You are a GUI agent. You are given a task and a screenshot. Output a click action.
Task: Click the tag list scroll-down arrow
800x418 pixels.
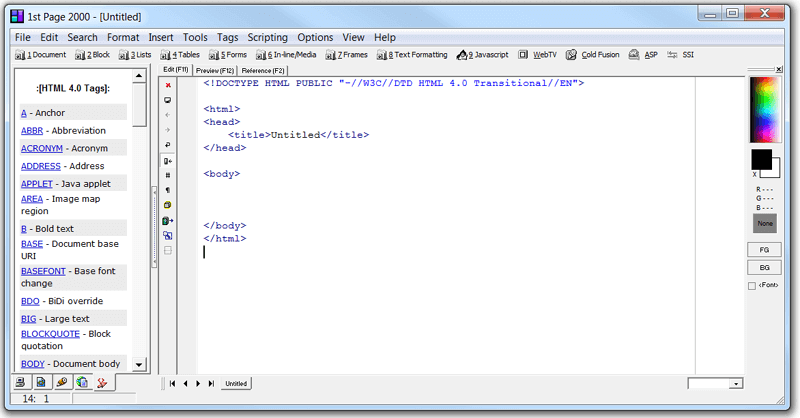click(x=139, y=364)
